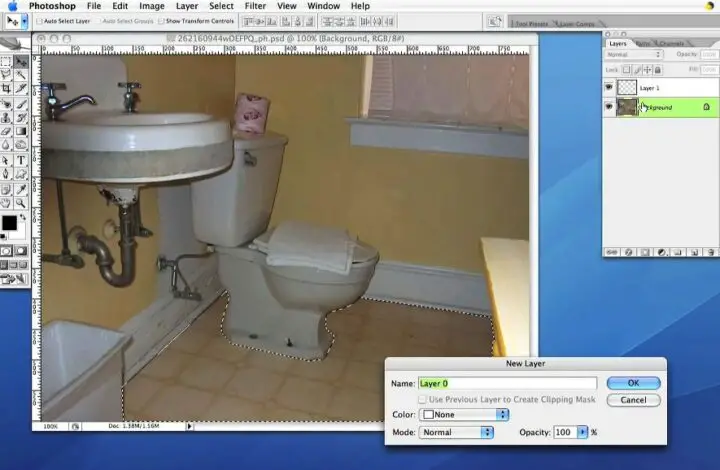The height and width of the screenshot is (470, 720).
Task: Choose the Zoom magnifier tool
Action: 22,202
